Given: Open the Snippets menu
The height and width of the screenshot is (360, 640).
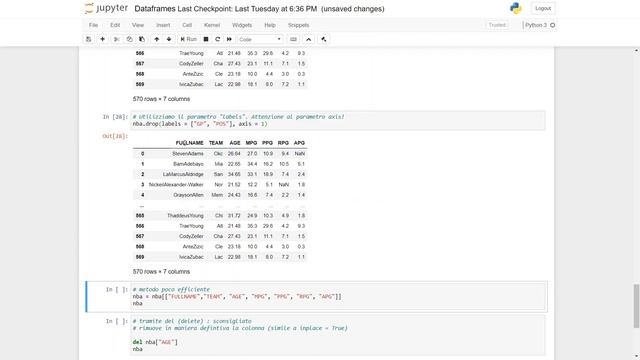Looking at the screenshot, I should (x=298, y=25).
